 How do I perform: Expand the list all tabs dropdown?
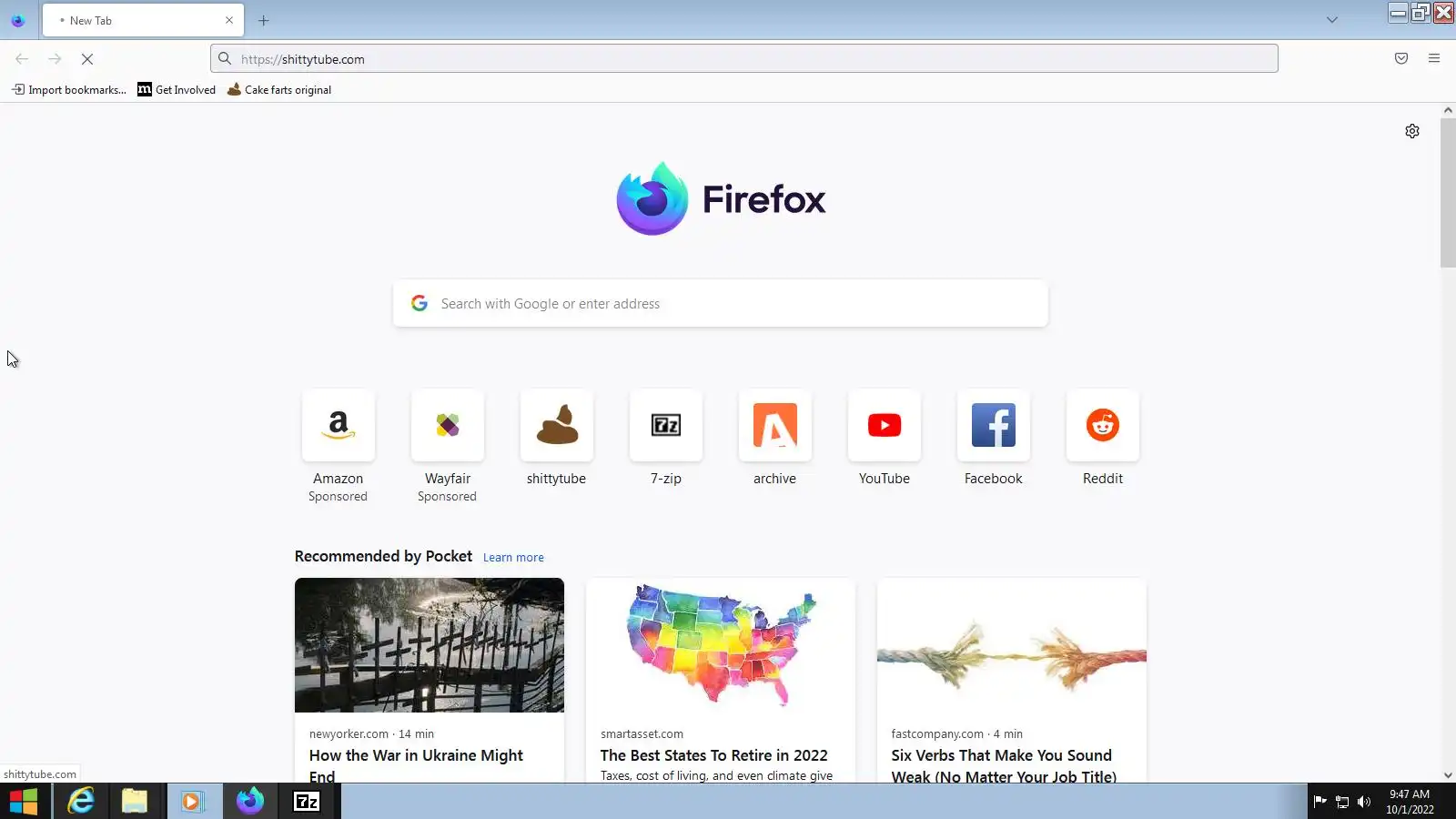click(1332, 20)
